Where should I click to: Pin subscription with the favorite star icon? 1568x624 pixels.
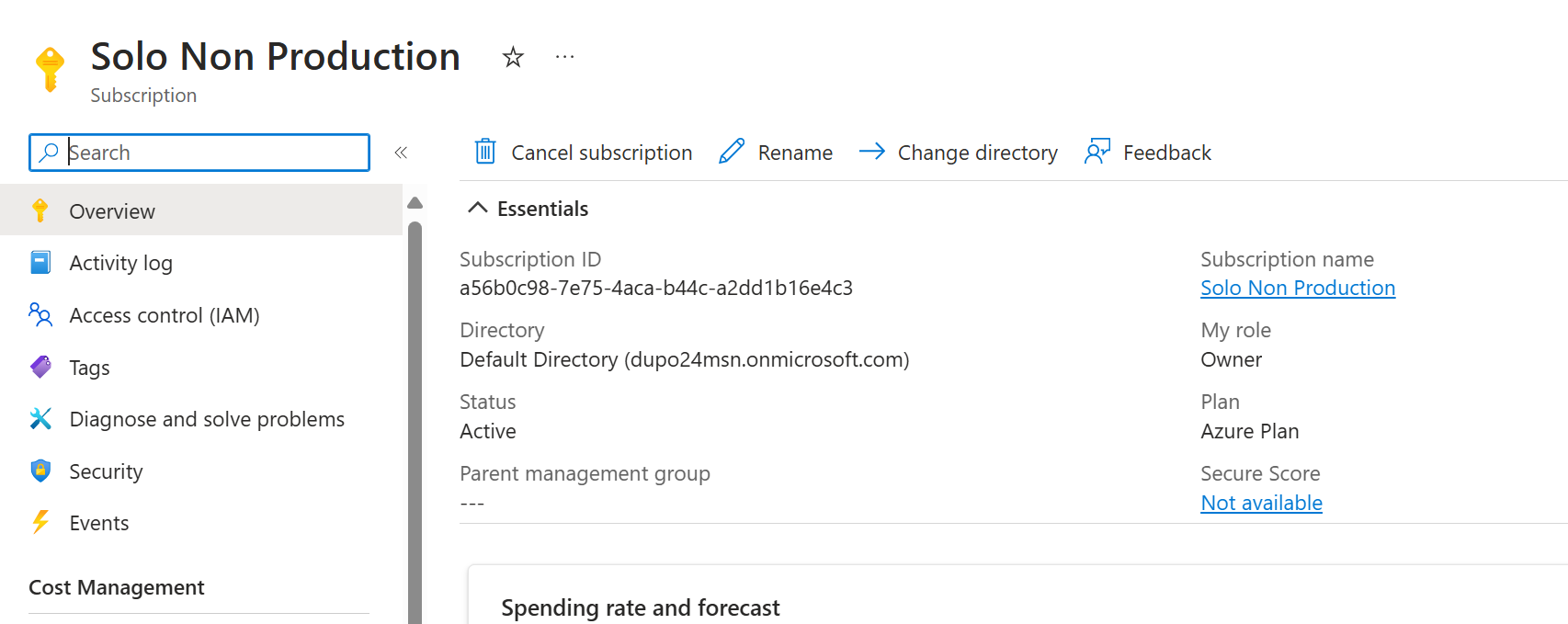point(513,58)
